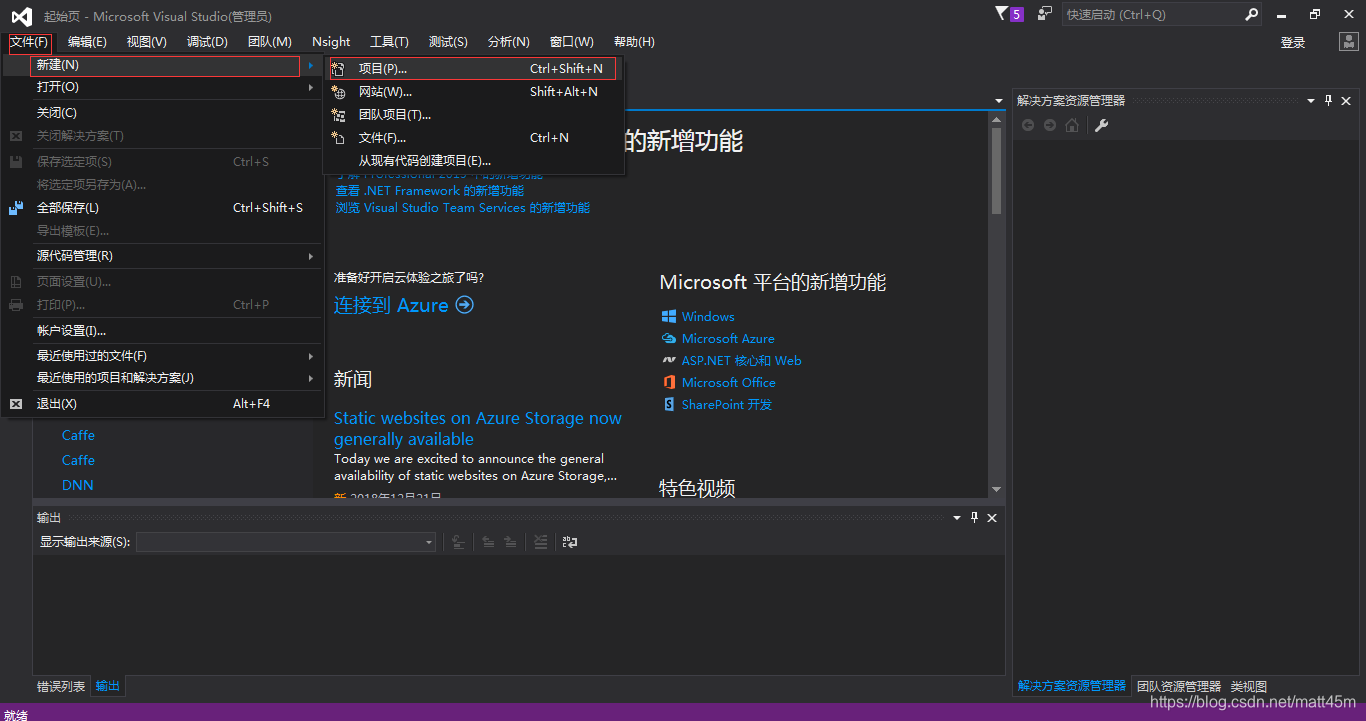Switch to Error List (错误列表) tab
Screen dimensions: 1366x721
pyautogui.click(x=61, y=686)
